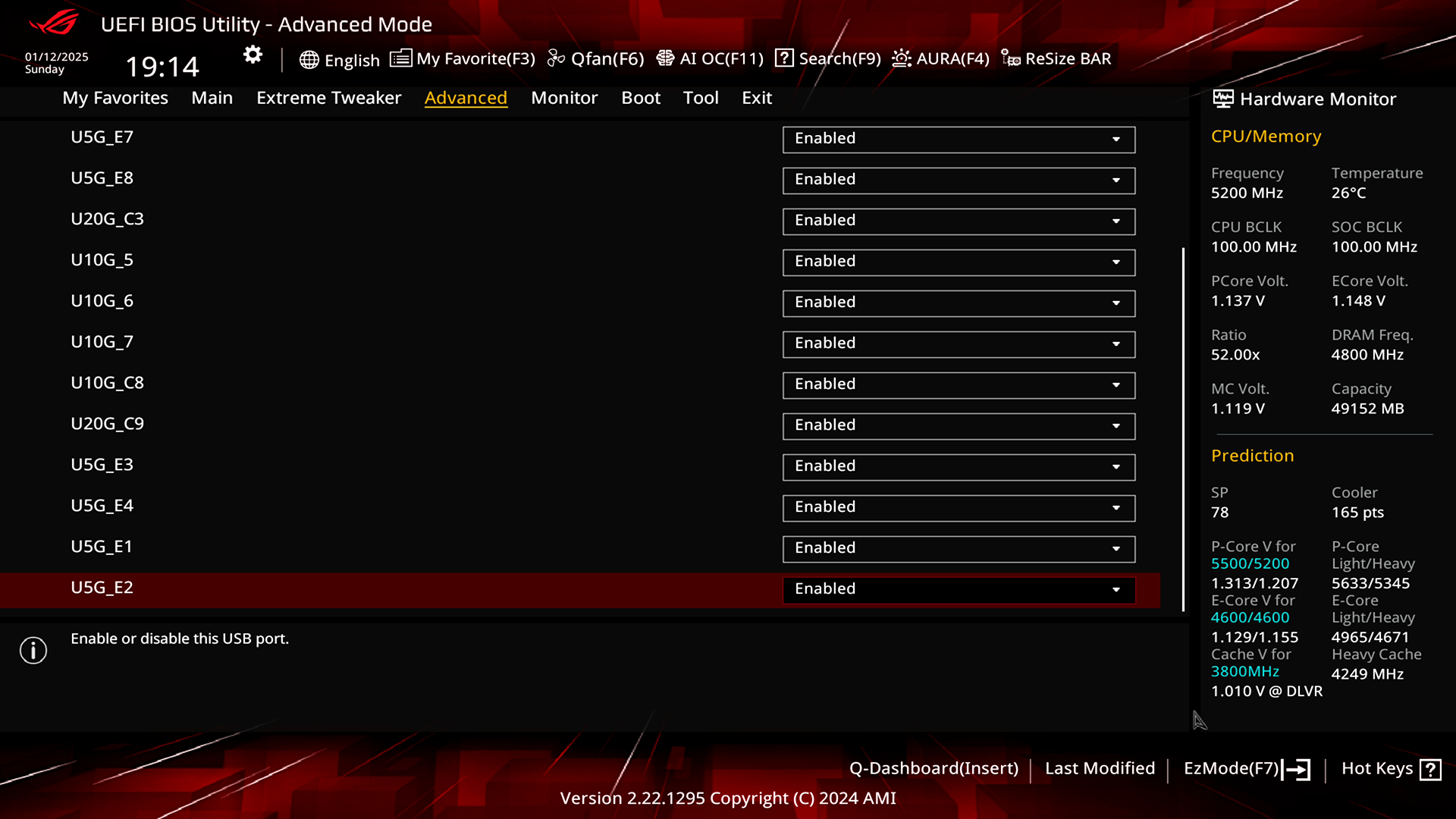Viewport: 1456px width, 819px height.
Task: Toggle U5G_E1 USB port enabled state
Action: click(x=958, y=547)
